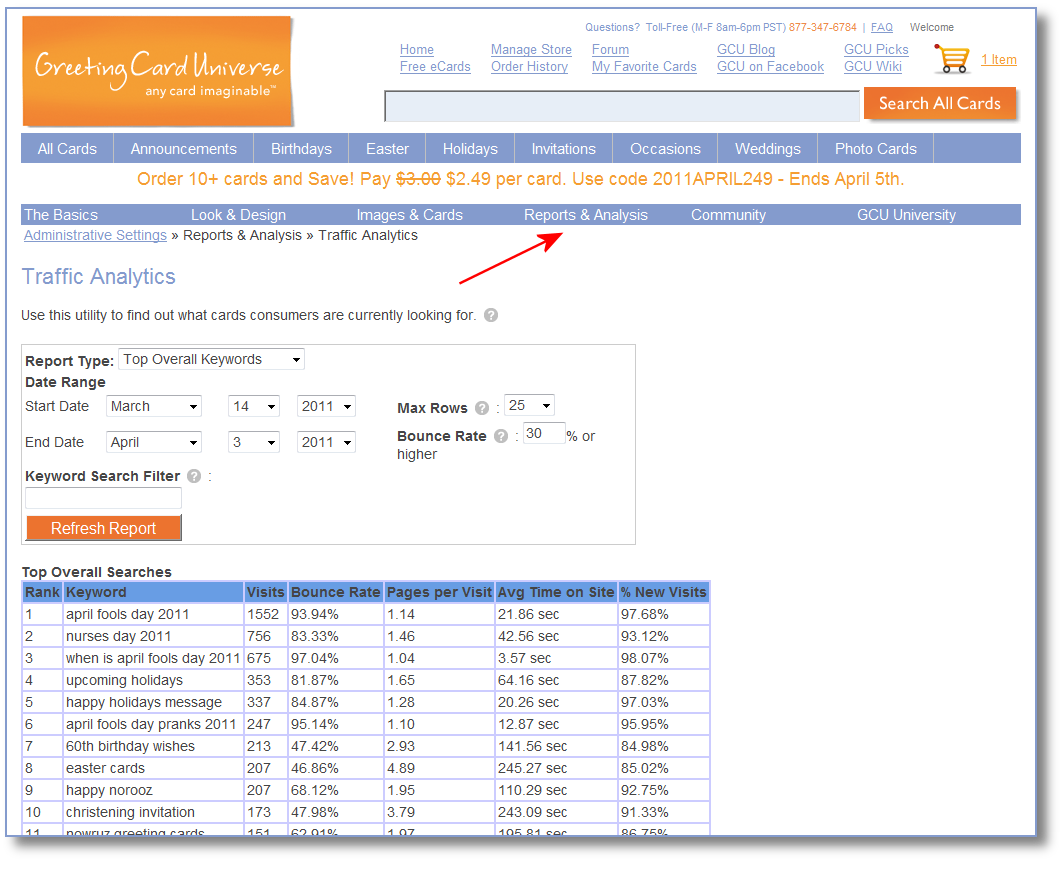Click keyword 'happy holidays message'
This screenshot has width=1062, height=870.
[144, 702]
